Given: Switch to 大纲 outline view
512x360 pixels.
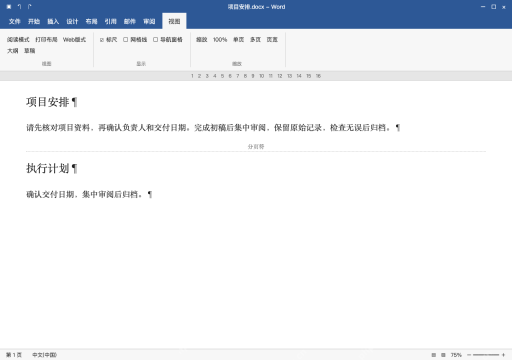Looking at the screenshot, I should 13,51.
